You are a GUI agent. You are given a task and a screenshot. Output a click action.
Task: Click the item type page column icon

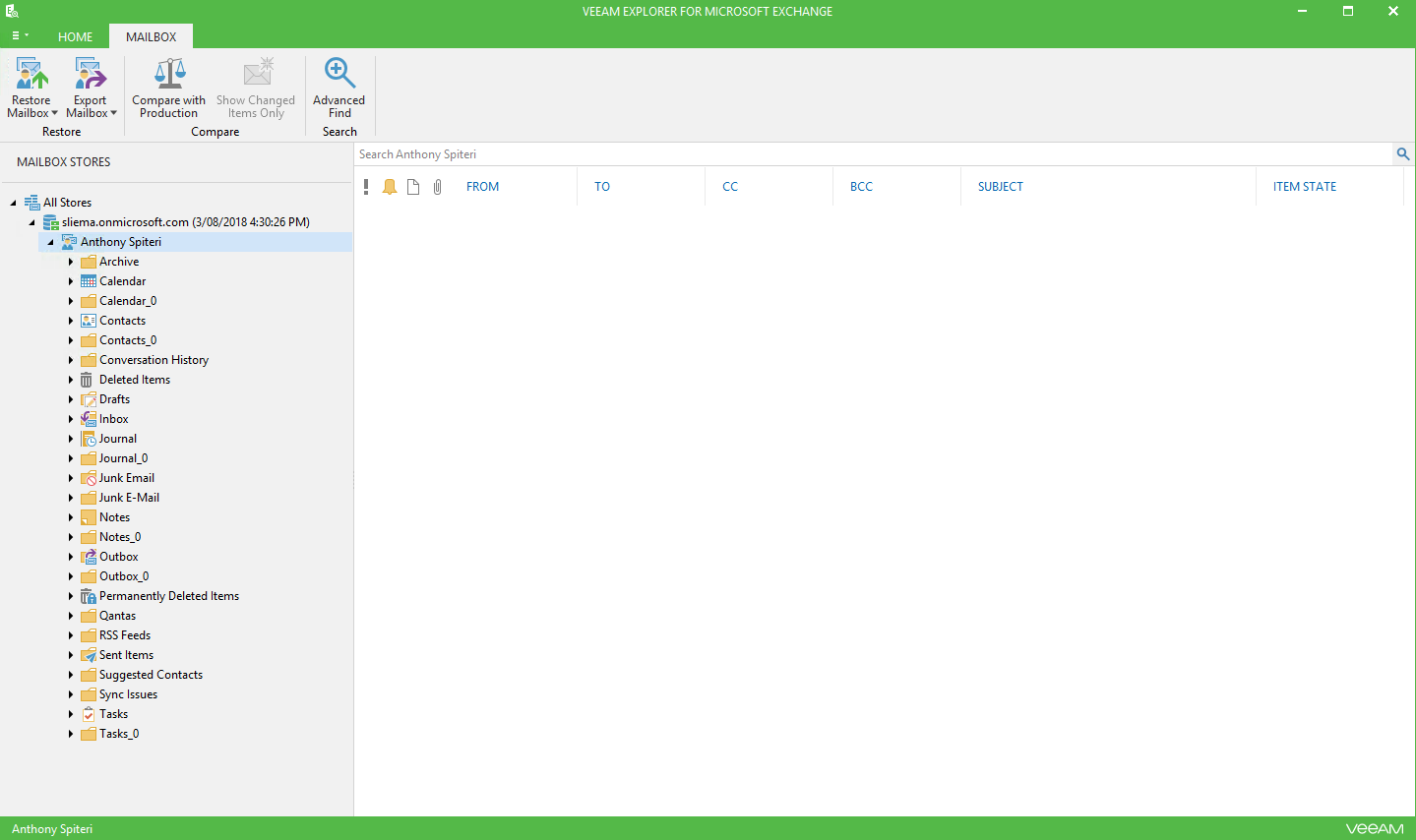point(413,187)
